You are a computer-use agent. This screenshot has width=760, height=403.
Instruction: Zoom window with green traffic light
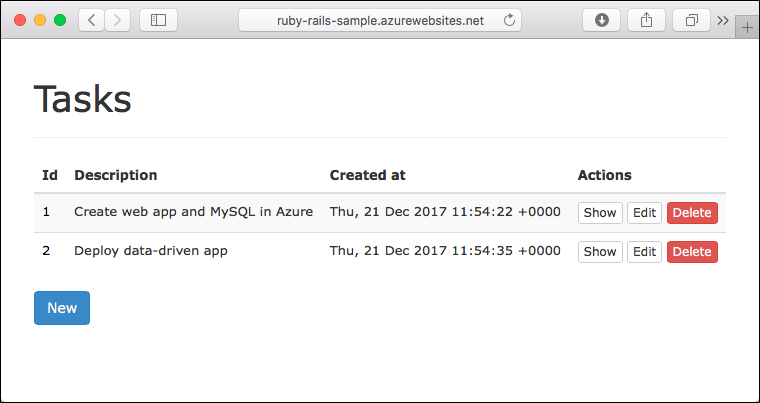pos(60,20)
